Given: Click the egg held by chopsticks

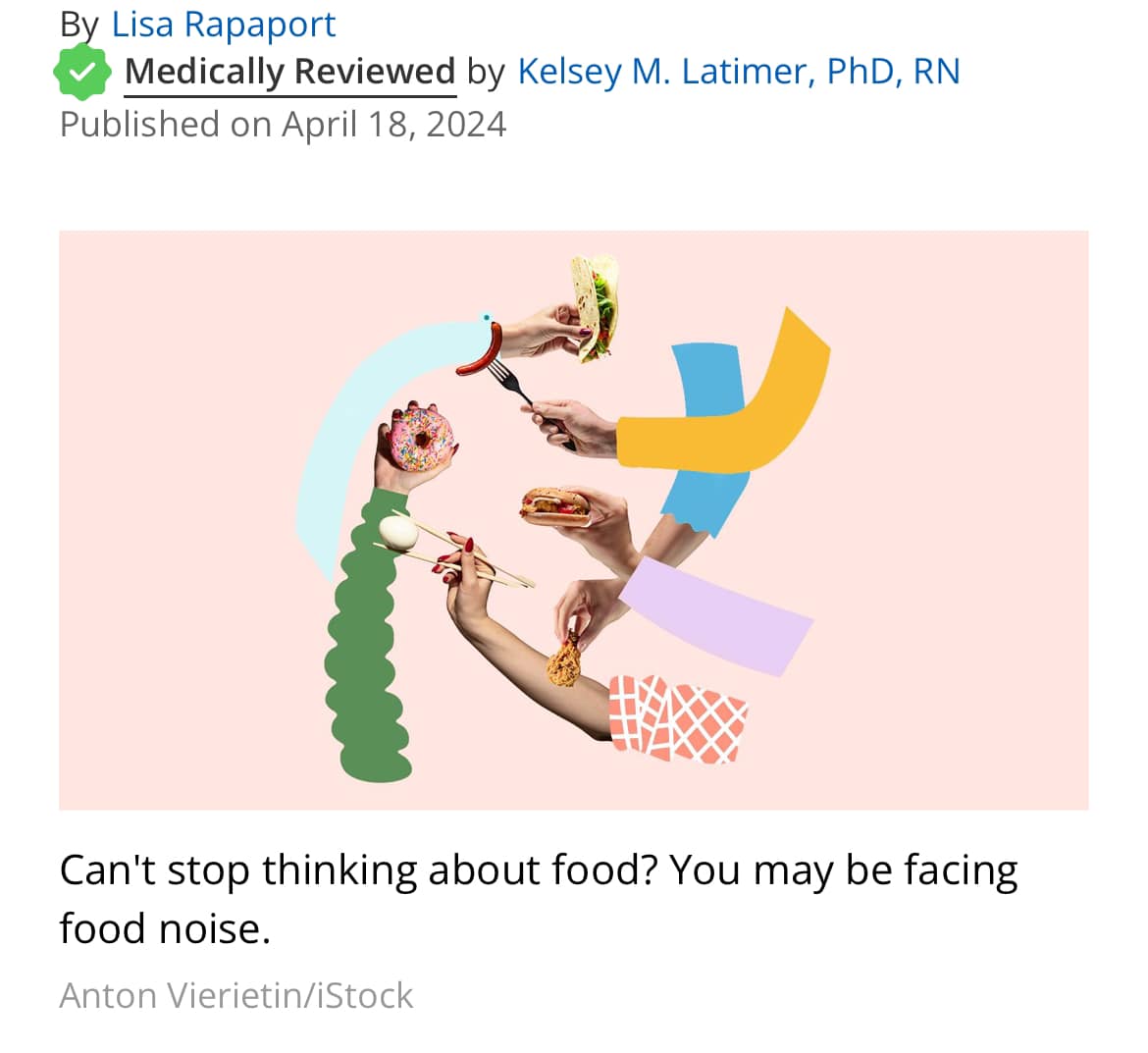Looking at the screenshot, I should coord(398,532).
